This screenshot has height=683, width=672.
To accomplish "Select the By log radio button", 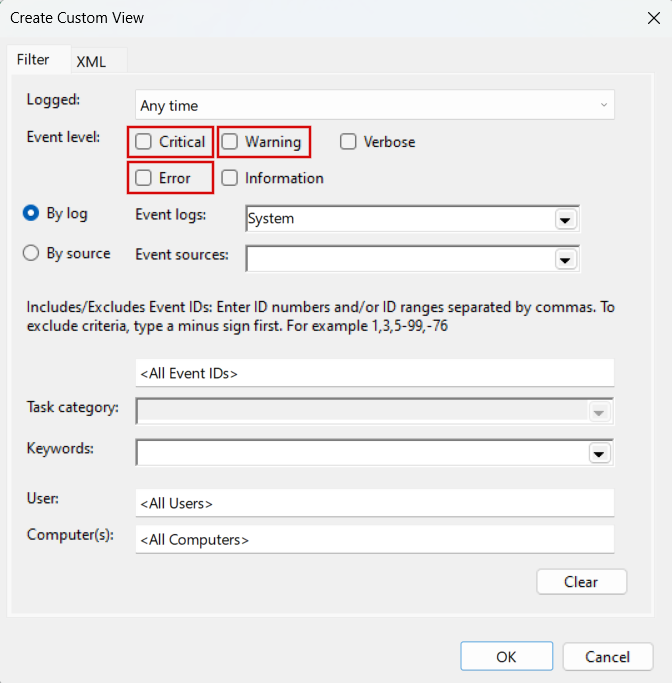I will (31, 213).
